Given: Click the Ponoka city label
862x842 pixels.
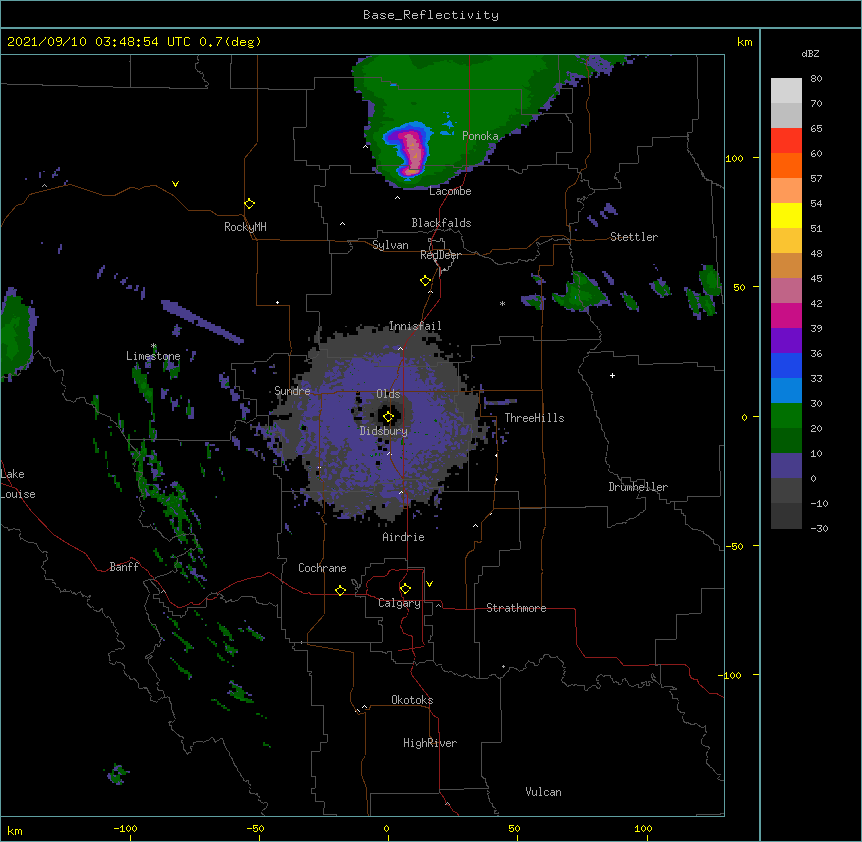Looking at the screenshot, I should pyautogui.click(x=480, y=136).
